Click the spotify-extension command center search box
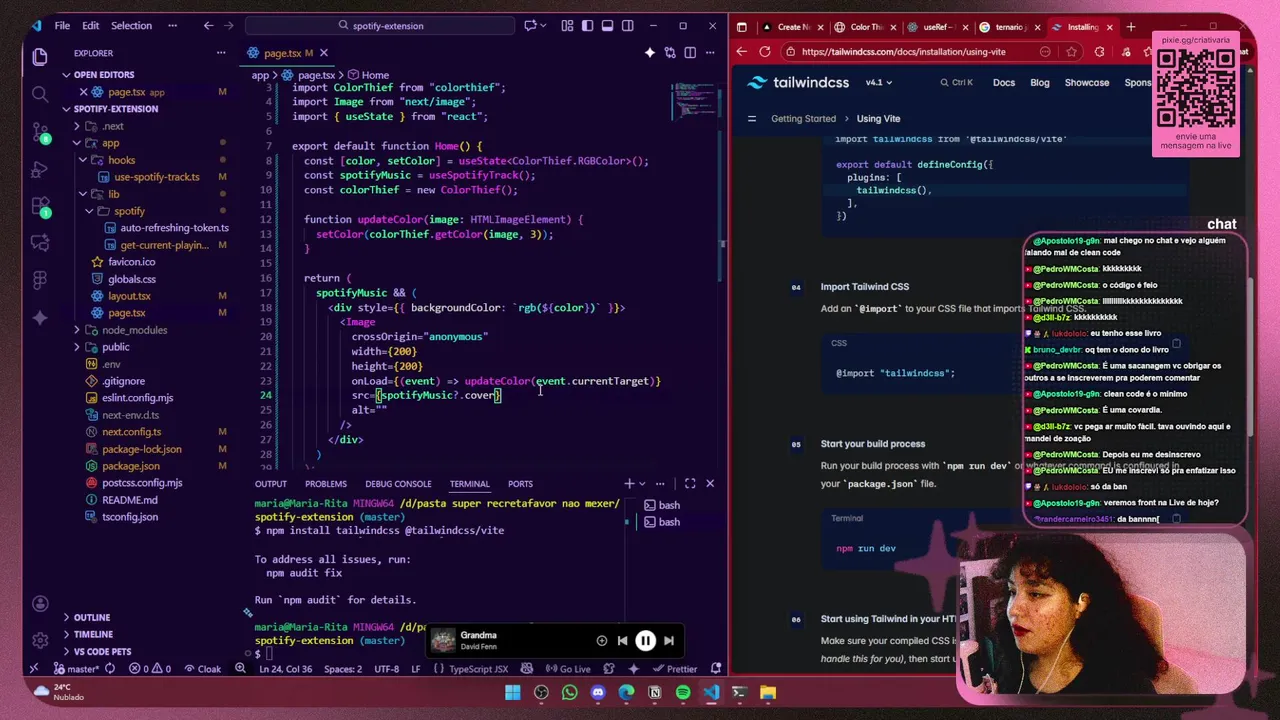Screen dimensions: 1280x720 coord(380,26)
